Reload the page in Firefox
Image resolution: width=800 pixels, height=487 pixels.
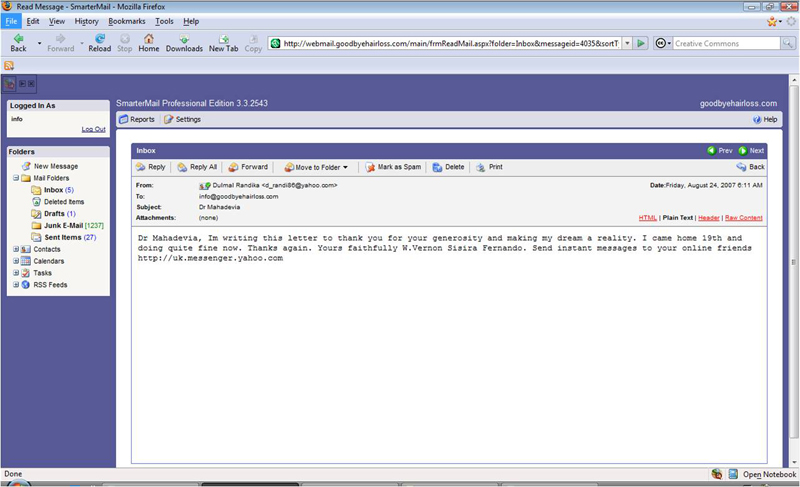click(x=101, y=42)
